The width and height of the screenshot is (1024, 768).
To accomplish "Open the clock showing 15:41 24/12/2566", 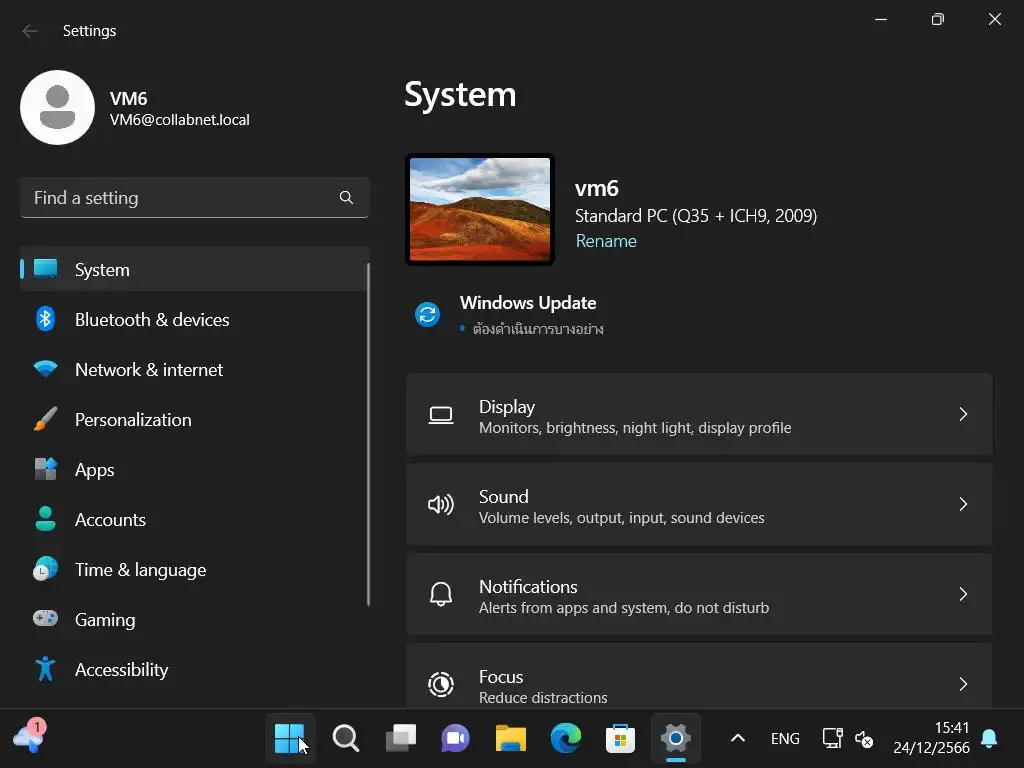I will pos(931,738).
